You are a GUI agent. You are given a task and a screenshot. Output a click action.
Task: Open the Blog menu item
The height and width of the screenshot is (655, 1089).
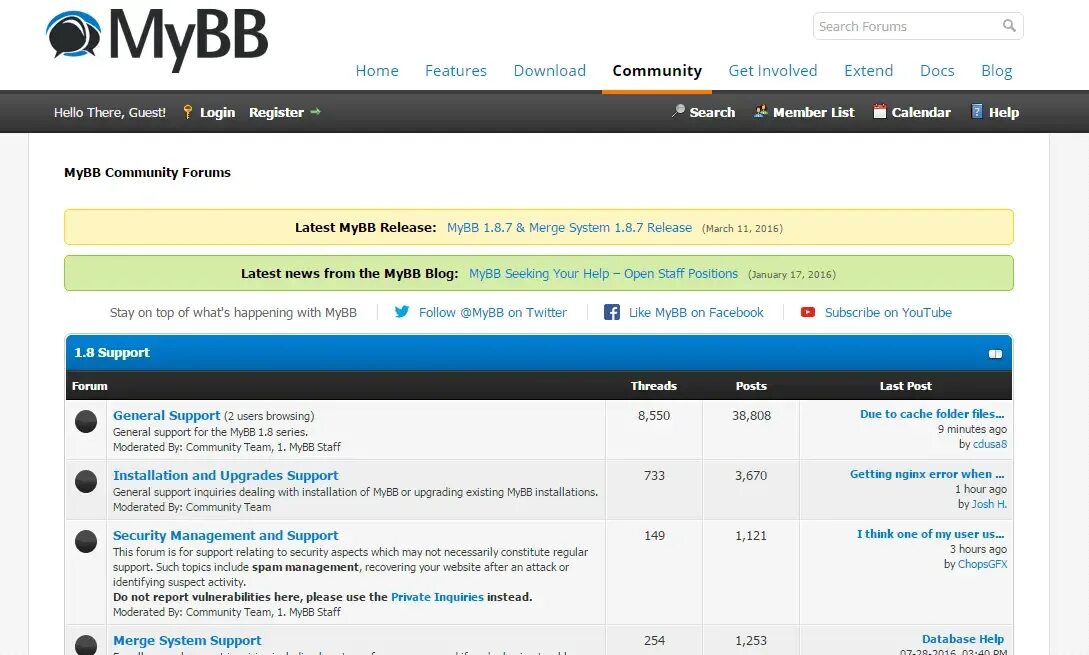[997, 70]
